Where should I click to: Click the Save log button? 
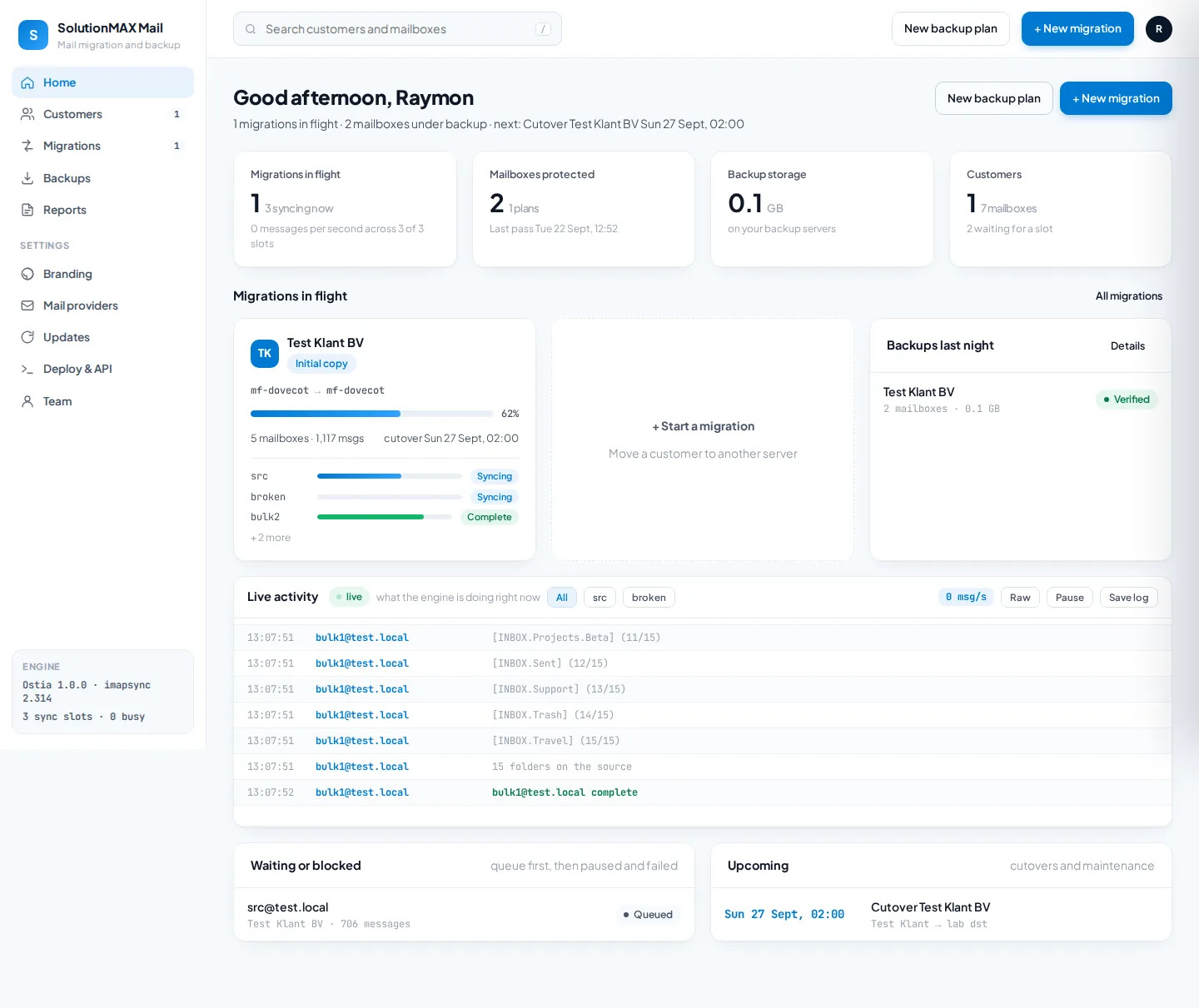pos(1129,598)
